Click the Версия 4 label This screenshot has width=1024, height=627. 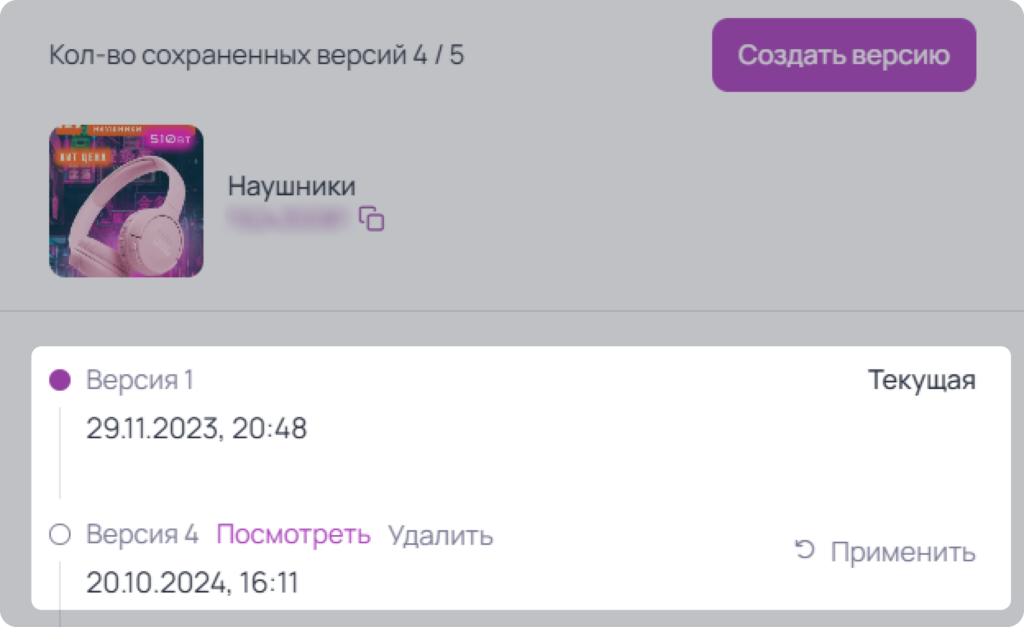142,535
